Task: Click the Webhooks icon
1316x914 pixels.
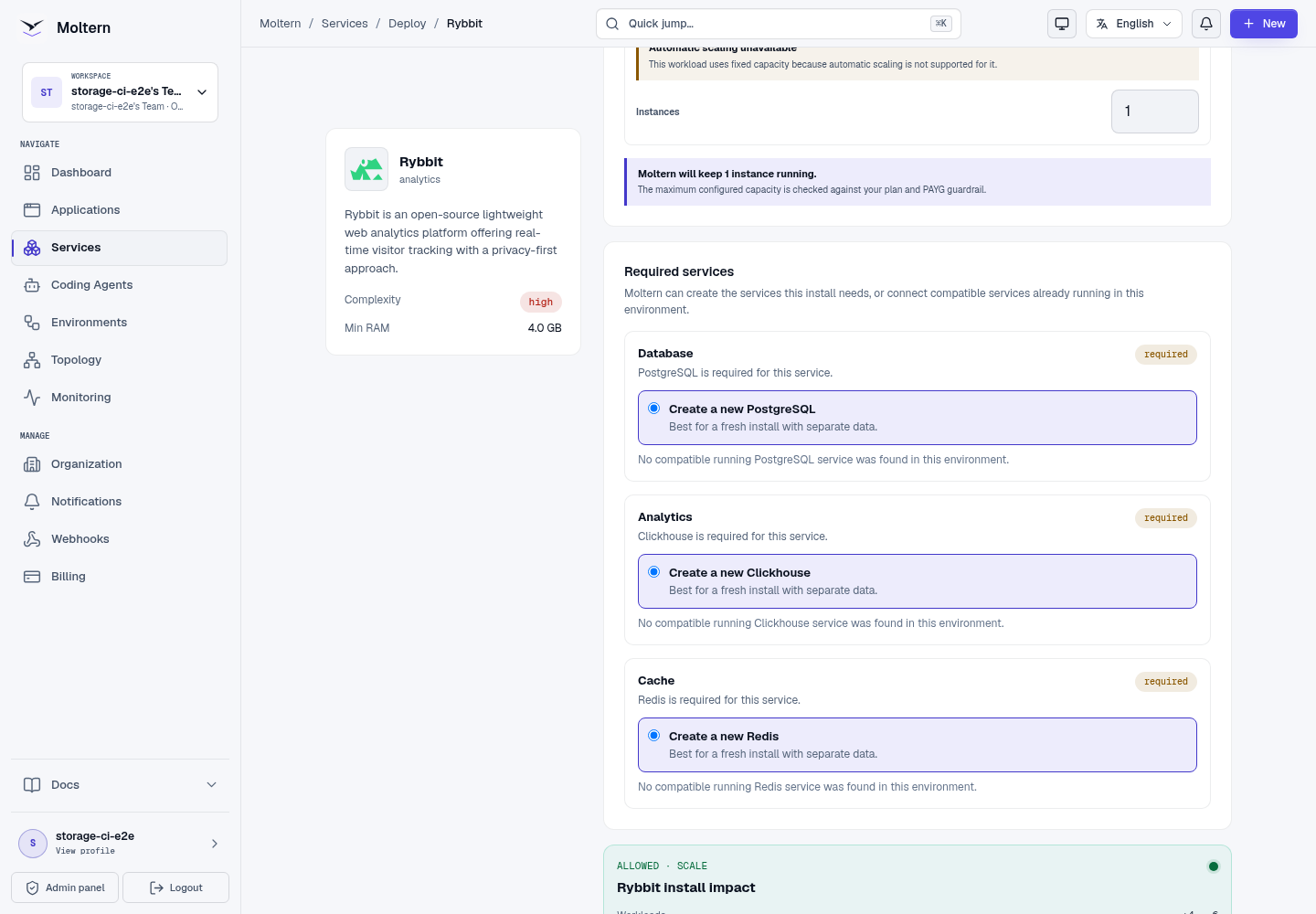Action: pos(32,539)
